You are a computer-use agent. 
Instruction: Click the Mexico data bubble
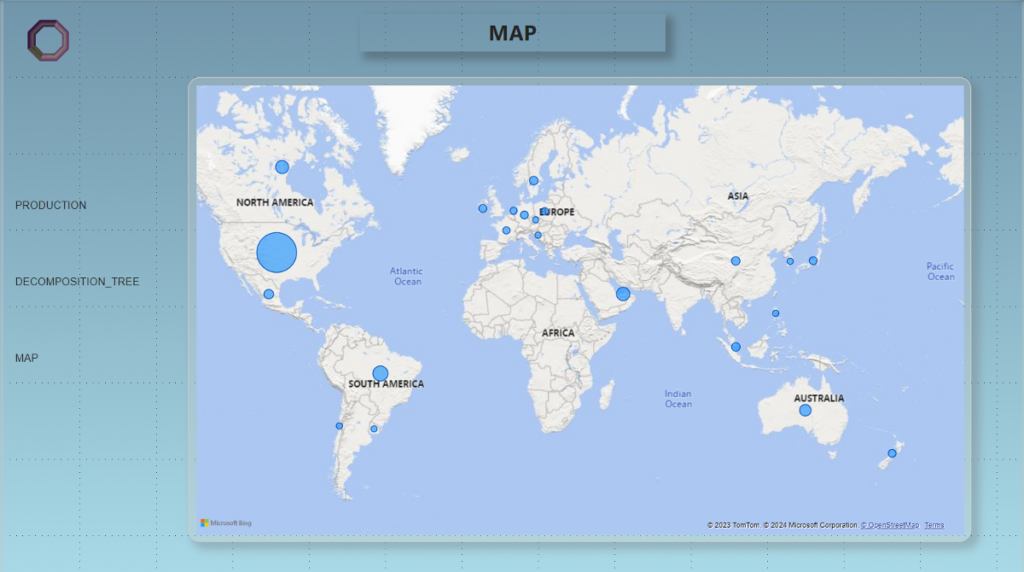pos(268,294)
